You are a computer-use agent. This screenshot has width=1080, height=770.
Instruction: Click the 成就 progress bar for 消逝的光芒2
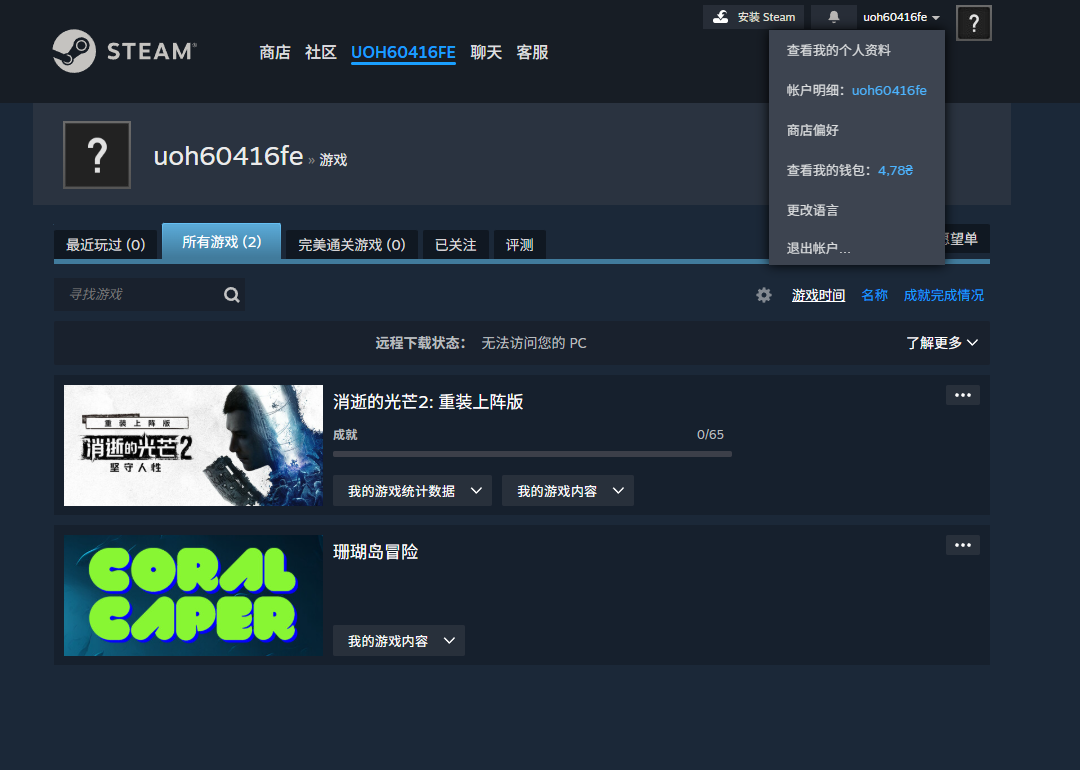tap(532, 453)
